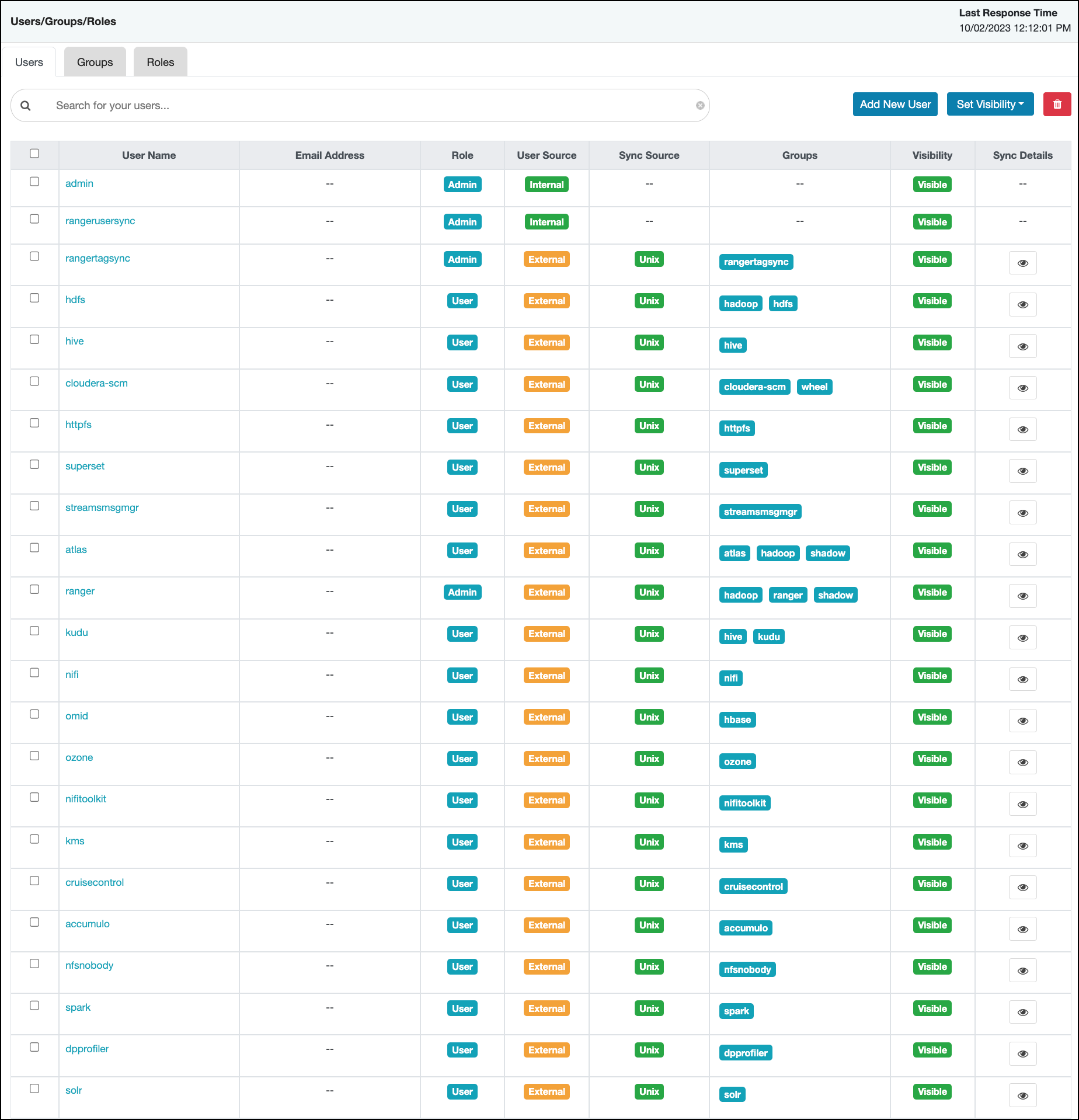Tick the checkbox next to hive user
The height and width of the screenshot is (1120, 1079).
click(34, 340)
